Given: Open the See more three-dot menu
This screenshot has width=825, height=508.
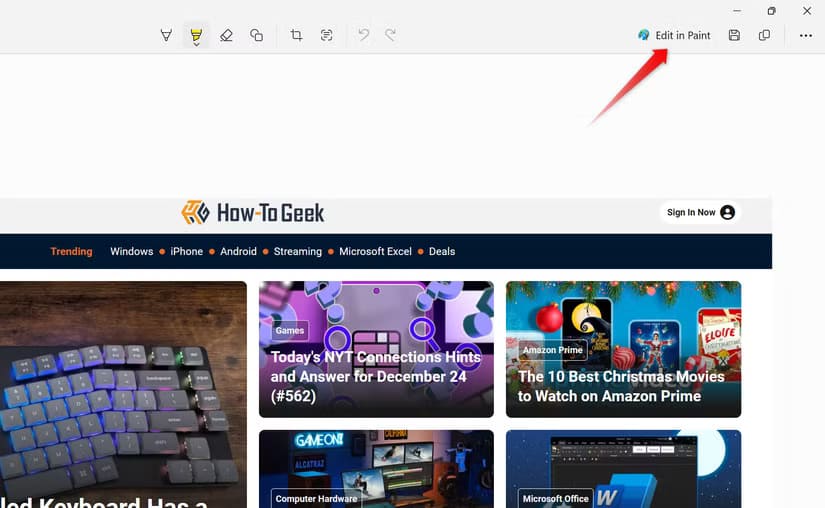Looking at the screenshot, I should [806, 36].
